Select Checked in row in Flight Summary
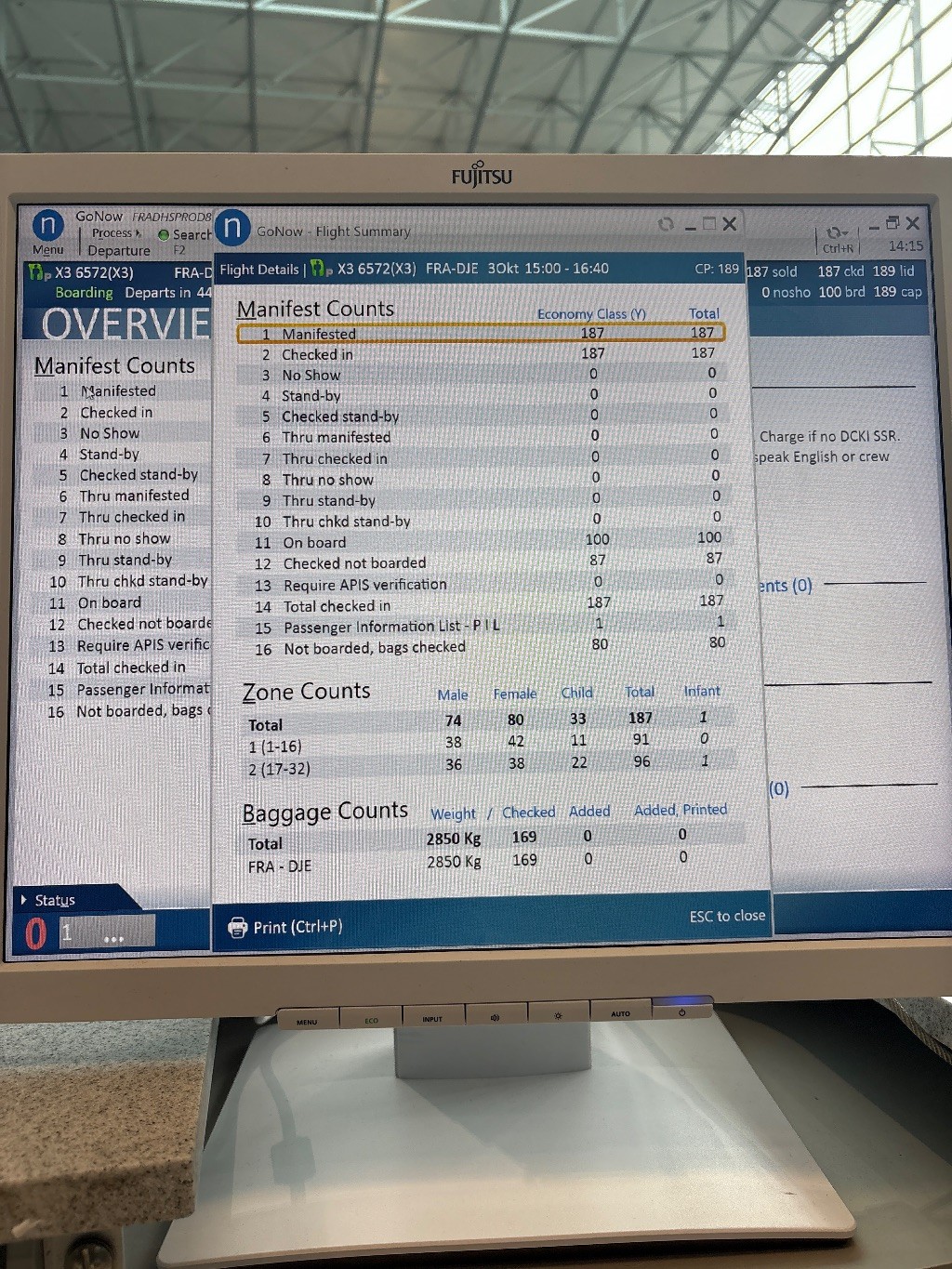The height and width of the screenshot is (1269, 952). [480, 354]
